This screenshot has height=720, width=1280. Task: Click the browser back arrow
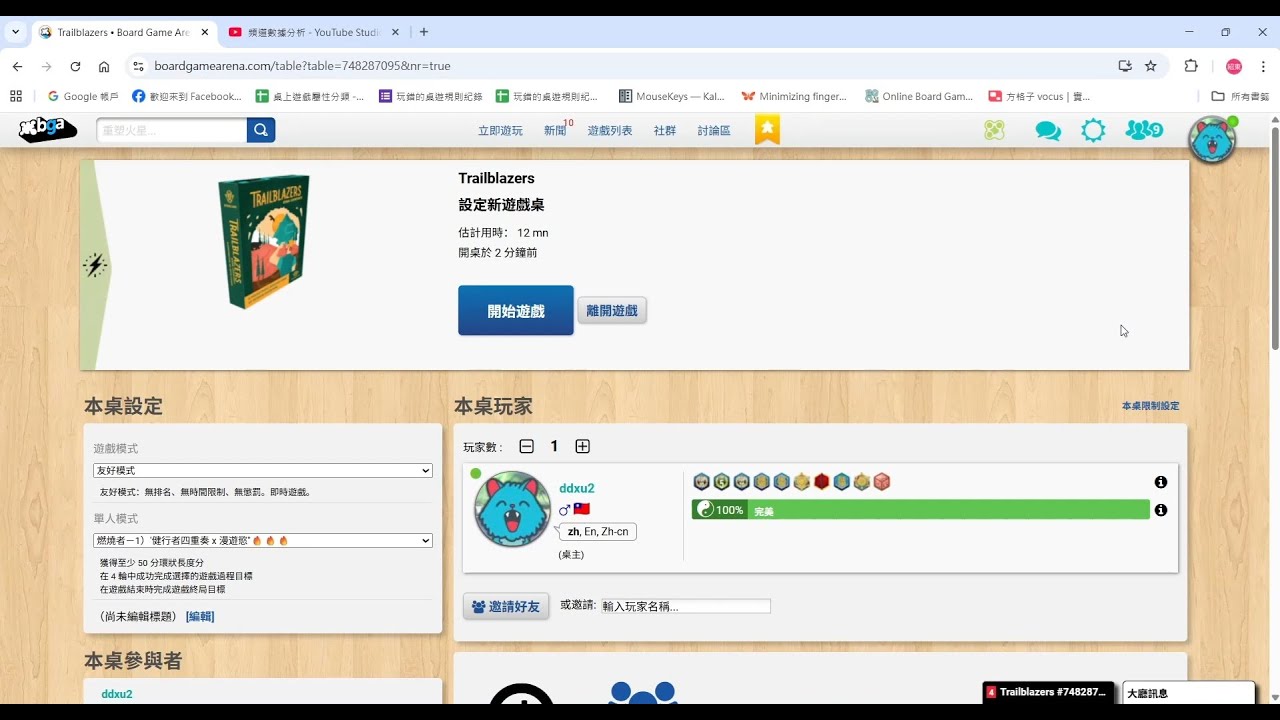(x=17, y=66)
